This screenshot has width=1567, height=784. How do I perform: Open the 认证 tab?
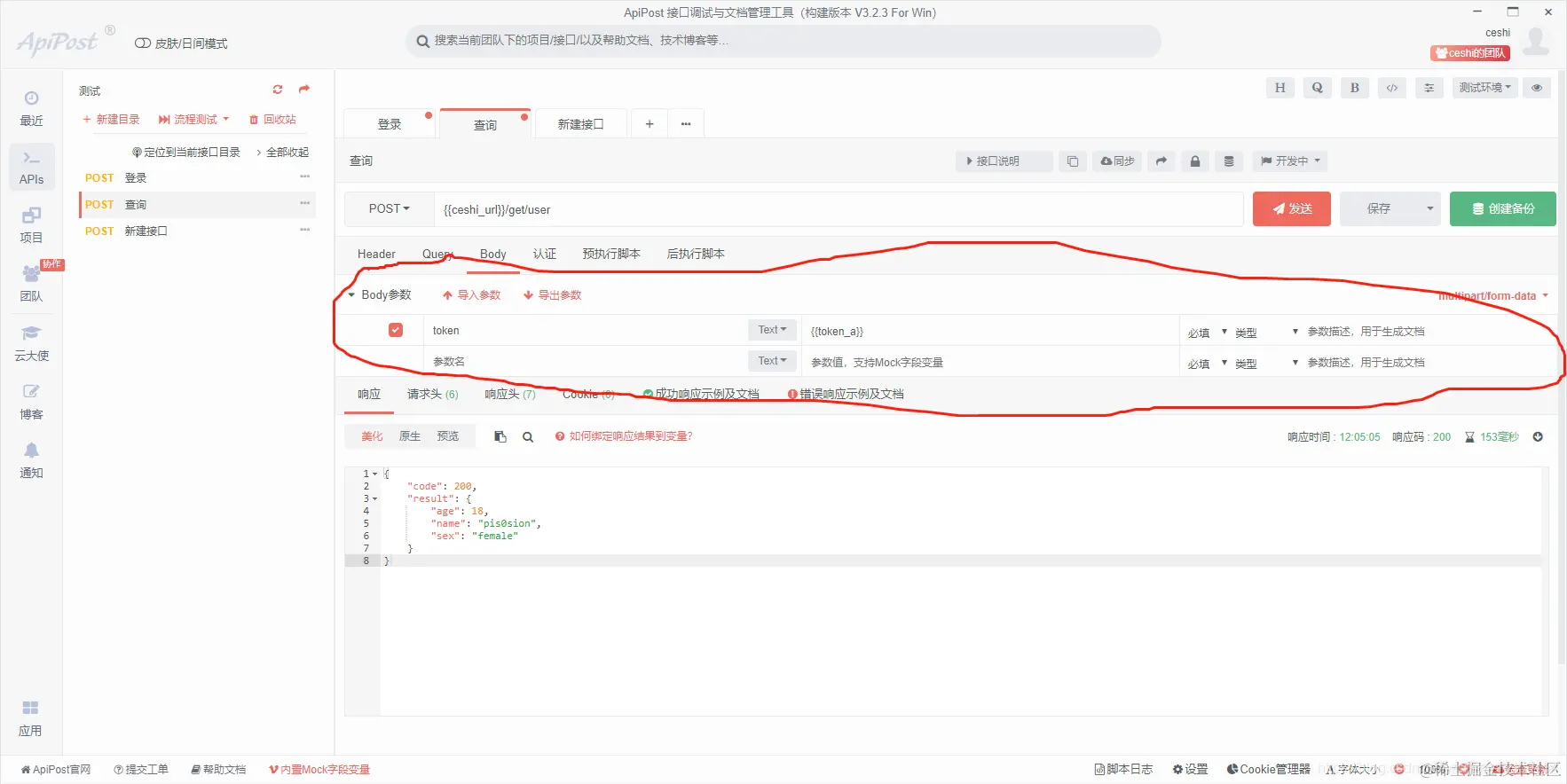(x=545, y=255)
